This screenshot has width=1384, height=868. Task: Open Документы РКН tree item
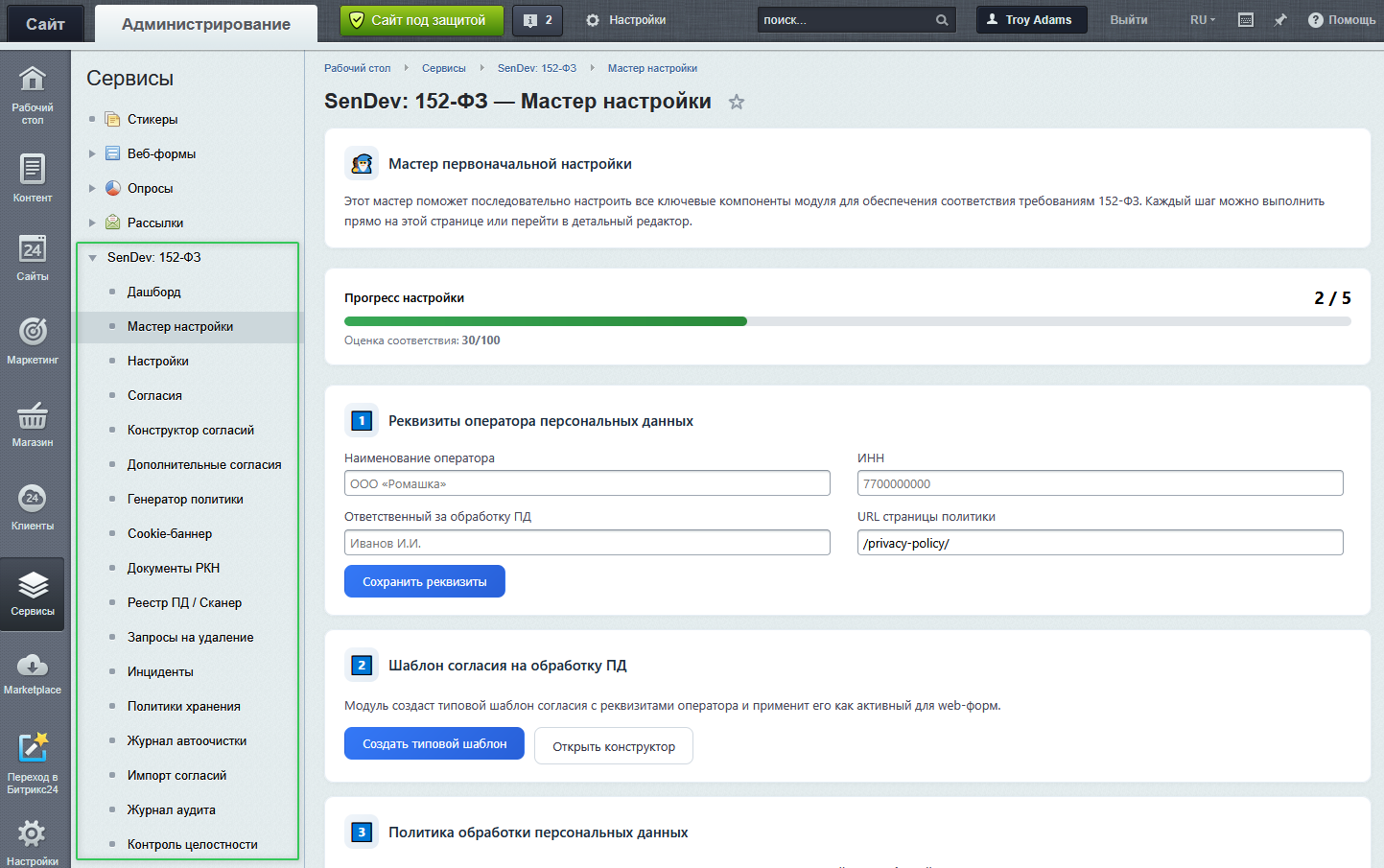coord(174,568)
